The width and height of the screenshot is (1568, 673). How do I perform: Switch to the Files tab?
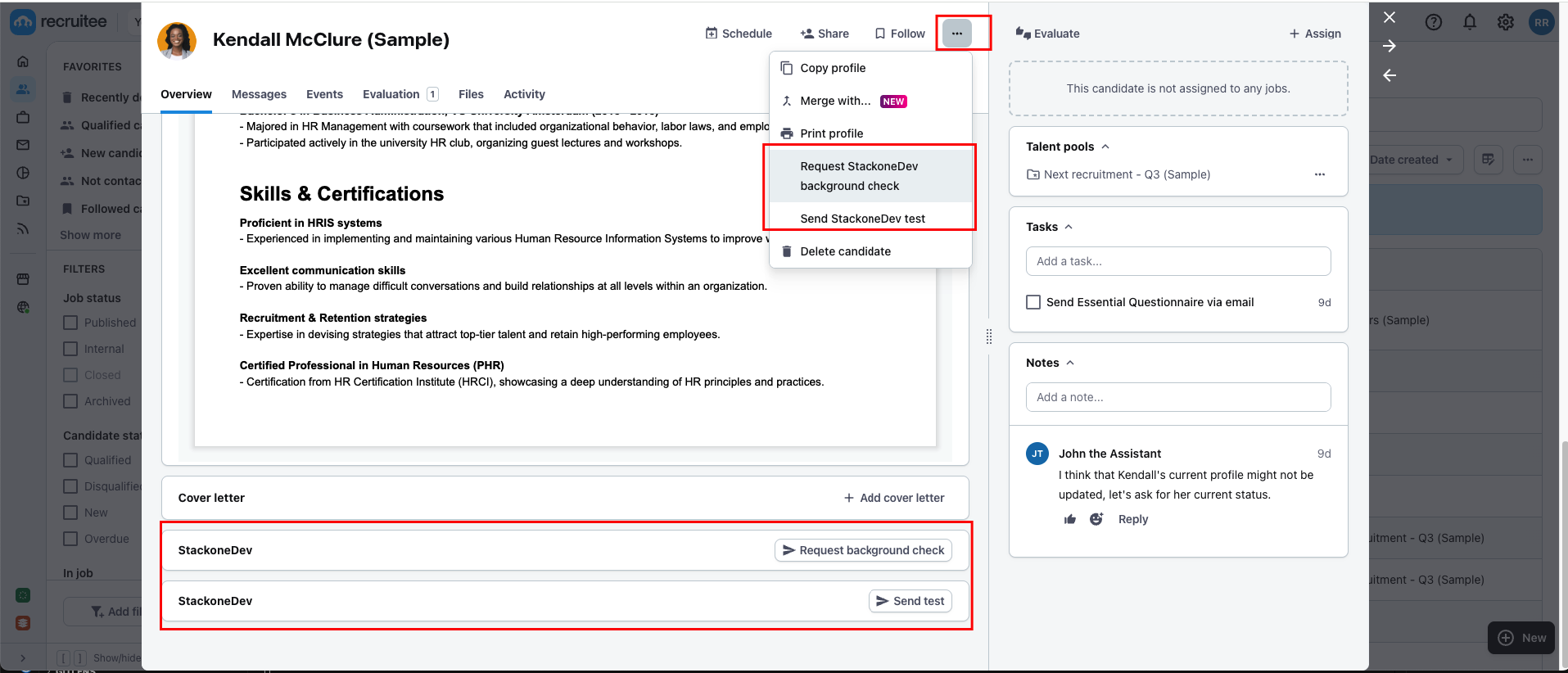471,94
